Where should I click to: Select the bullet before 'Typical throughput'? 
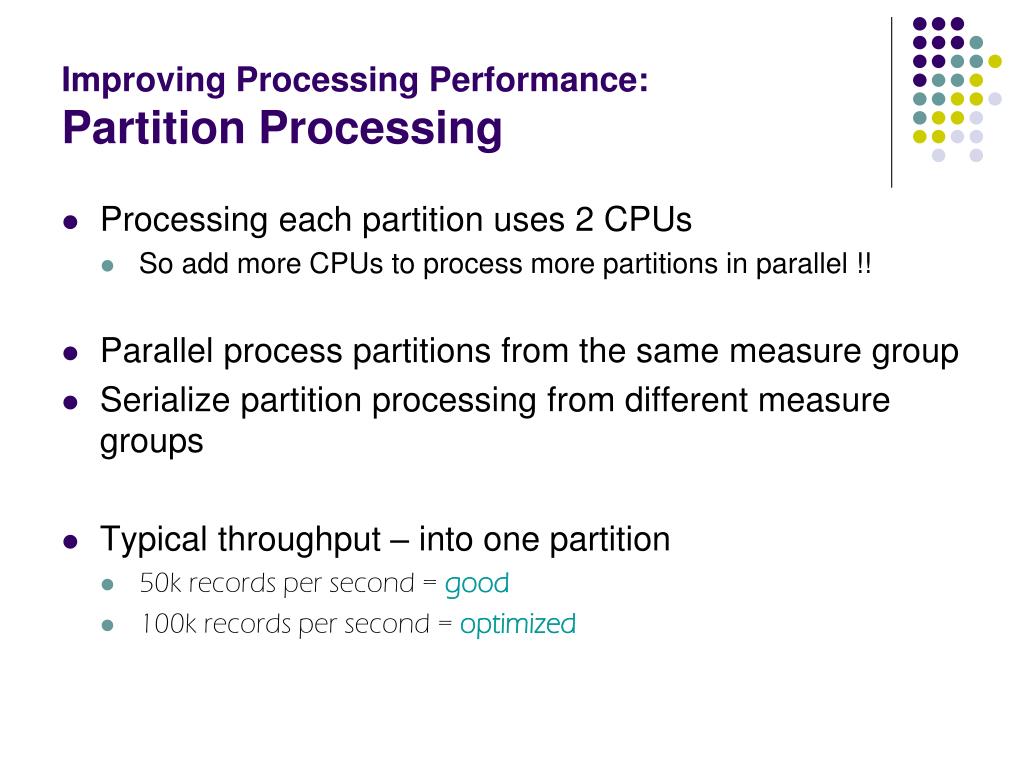70,543
